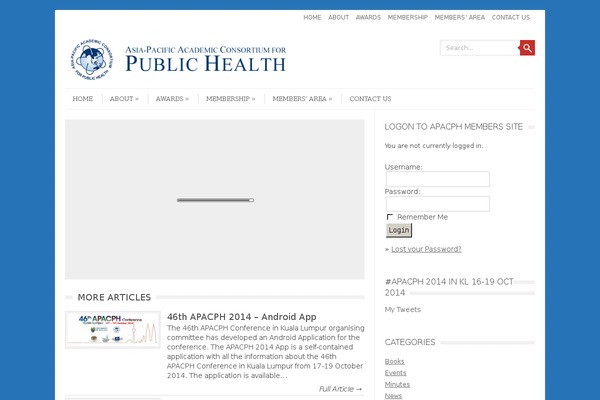Open the 46th APACPH 2014 Android App headline
Screen dimensions: 600x400
tap(241, 317)
